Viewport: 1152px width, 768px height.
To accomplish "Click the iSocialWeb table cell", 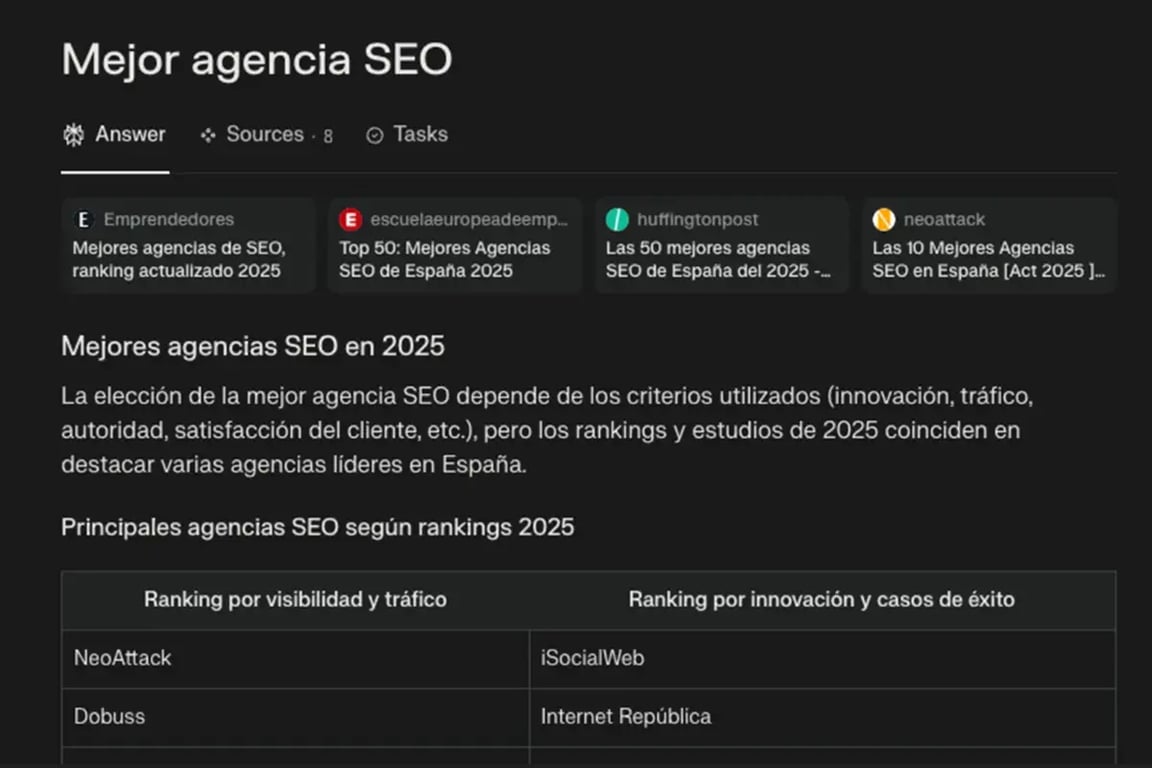I will tap(822, 658).
